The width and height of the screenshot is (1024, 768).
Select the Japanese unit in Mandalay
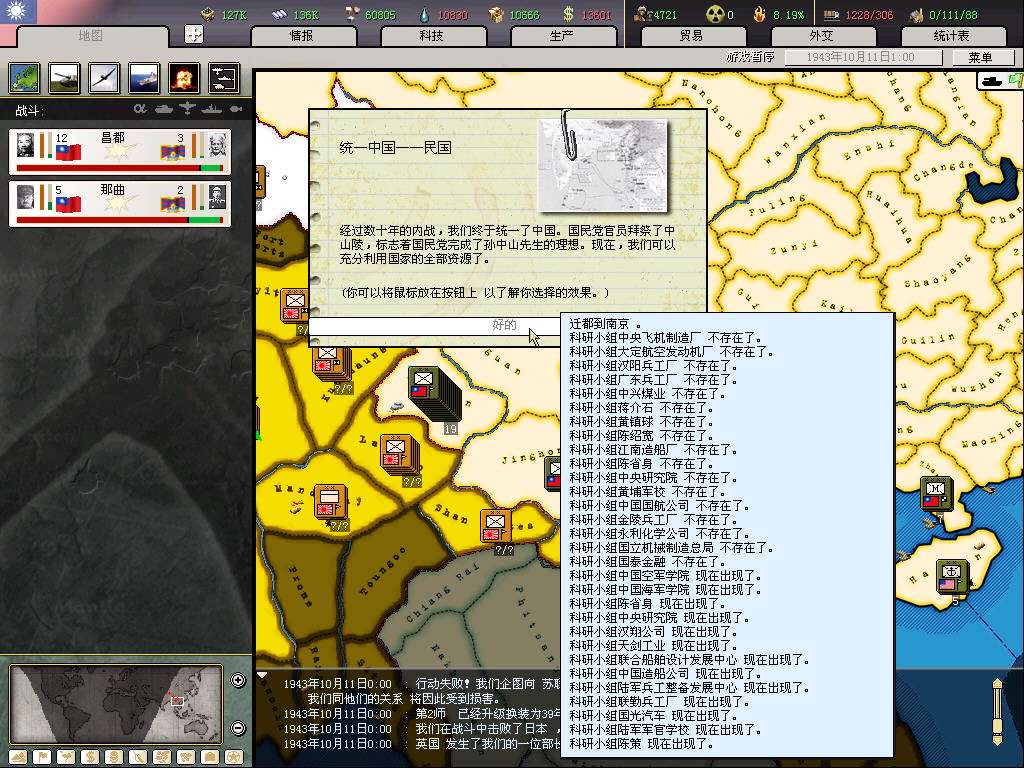tap(331, 502)
